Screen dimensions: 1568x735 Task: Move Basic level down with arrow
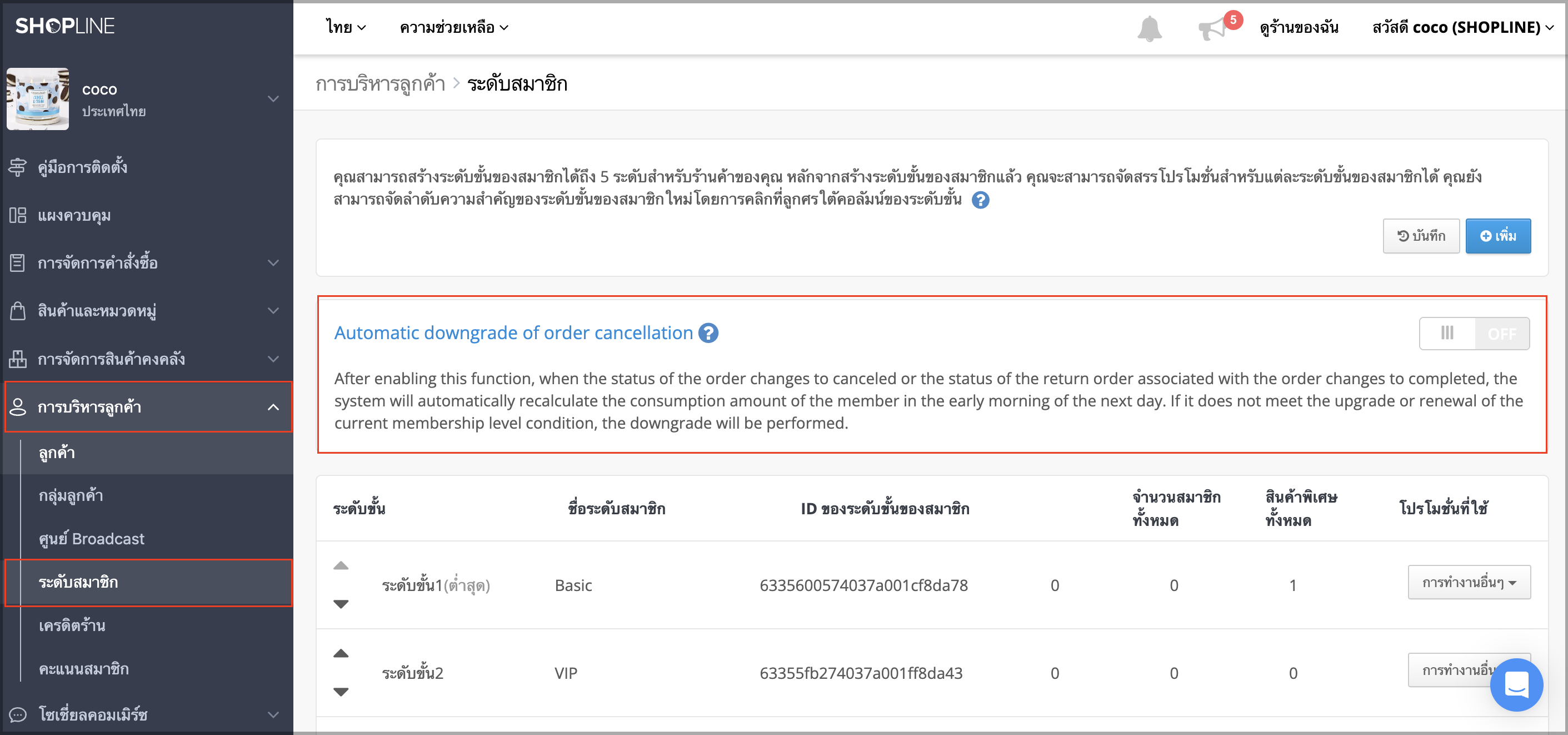341,604
